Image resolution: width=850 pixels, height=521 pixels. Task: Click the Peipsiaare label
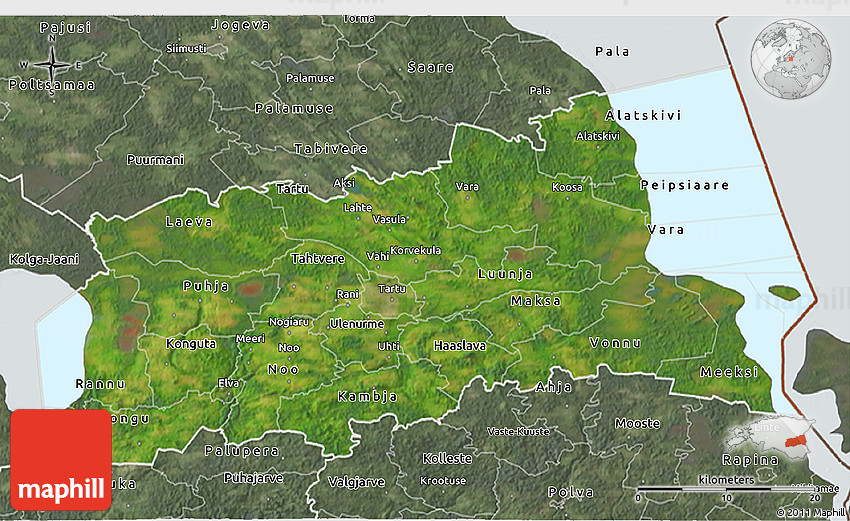coord(685,186)
